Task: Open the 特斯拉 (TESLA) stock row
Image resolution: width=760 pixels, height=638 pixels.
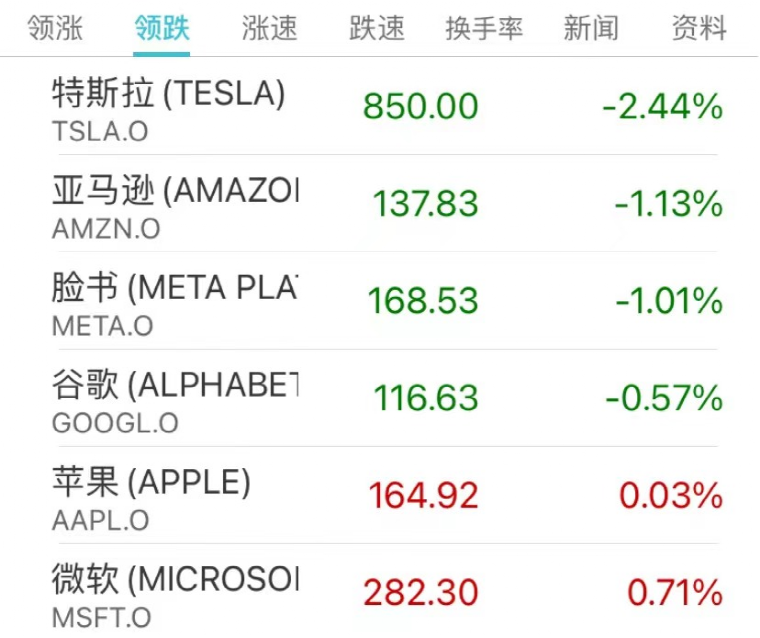Action: [x=380, y=106]
